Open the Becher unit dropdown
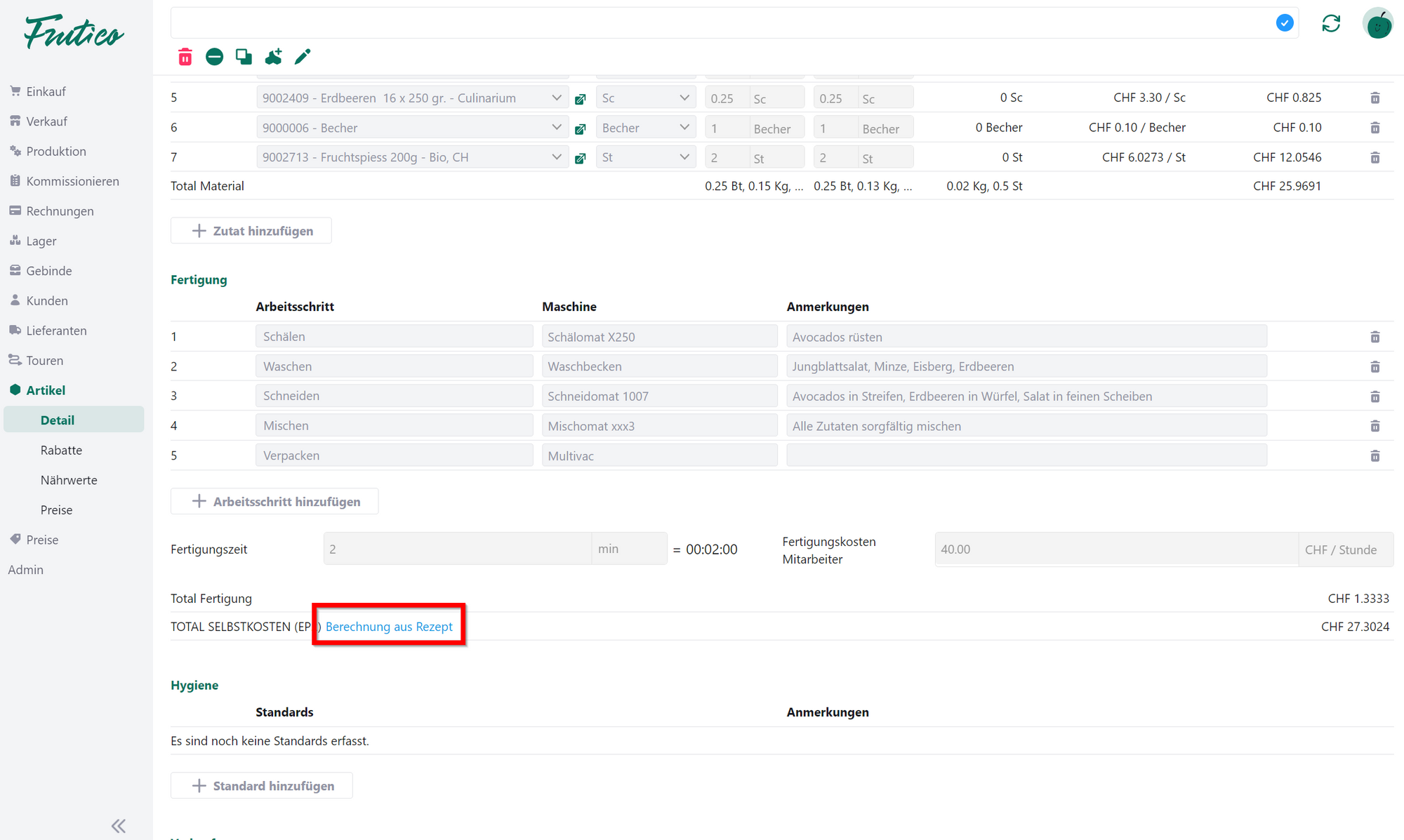This screenshot has width=1404, height=840. (x=645, y=128)
